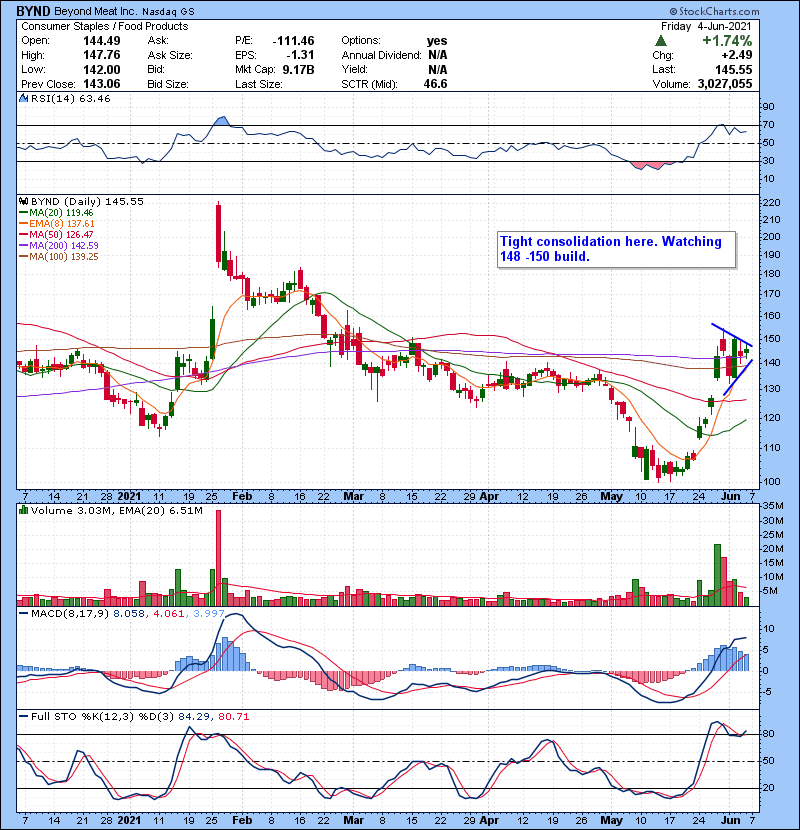Click the EPS value -1.31
This screenshot has width=800, height=830.
click(x=300, y=55)
